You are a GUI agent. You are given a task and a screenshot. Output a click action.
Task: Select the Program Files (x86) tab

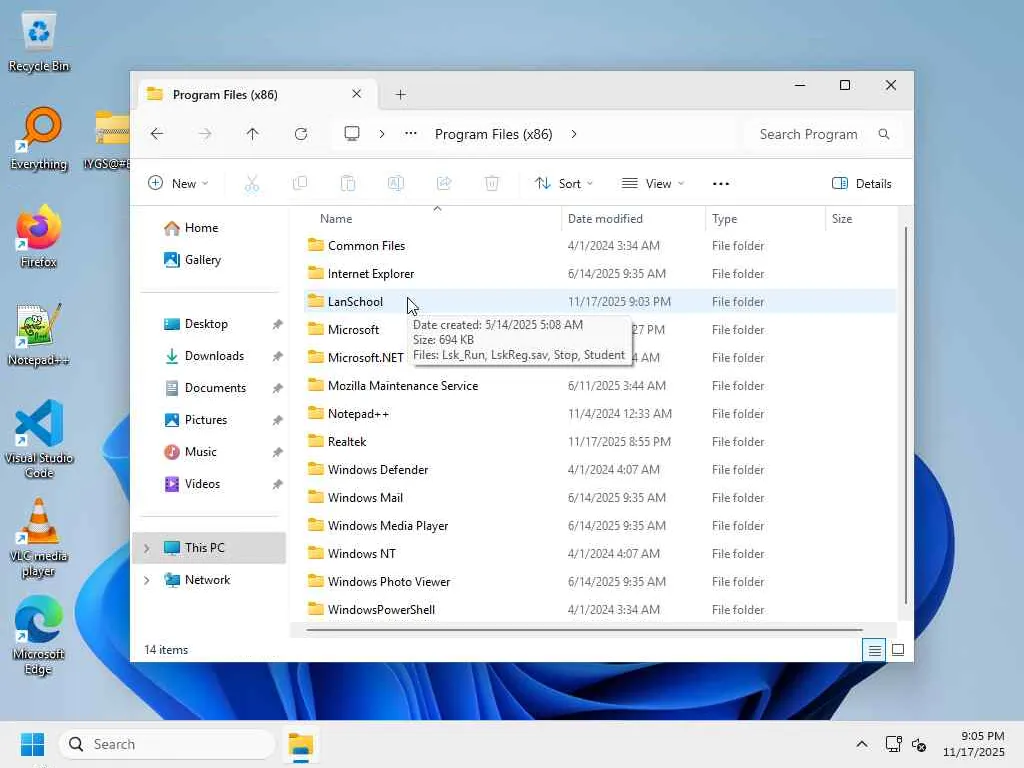[x=257, y=95]
